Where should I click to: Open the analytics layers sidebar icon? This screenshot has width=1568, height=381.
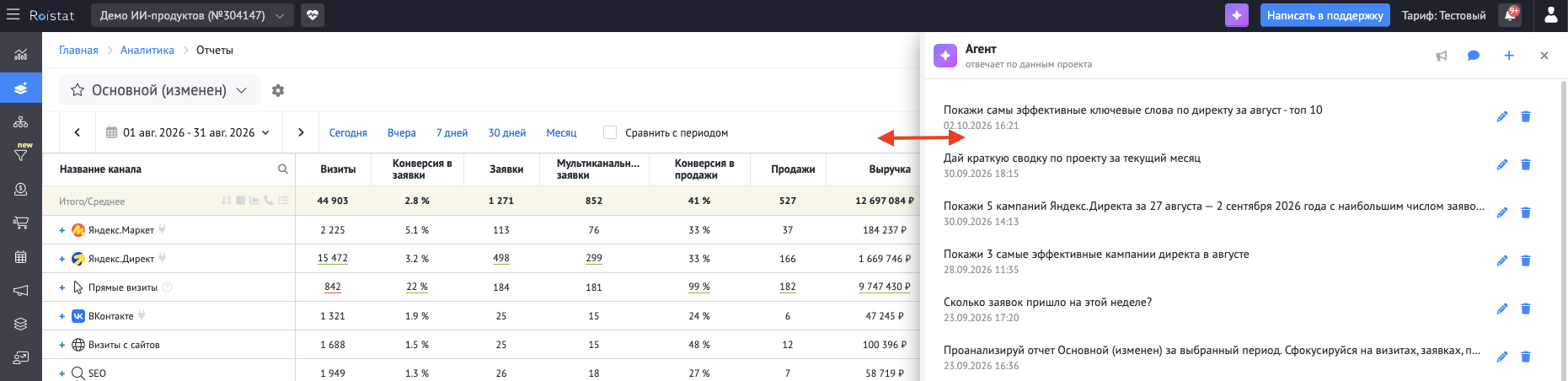point(21,89)
